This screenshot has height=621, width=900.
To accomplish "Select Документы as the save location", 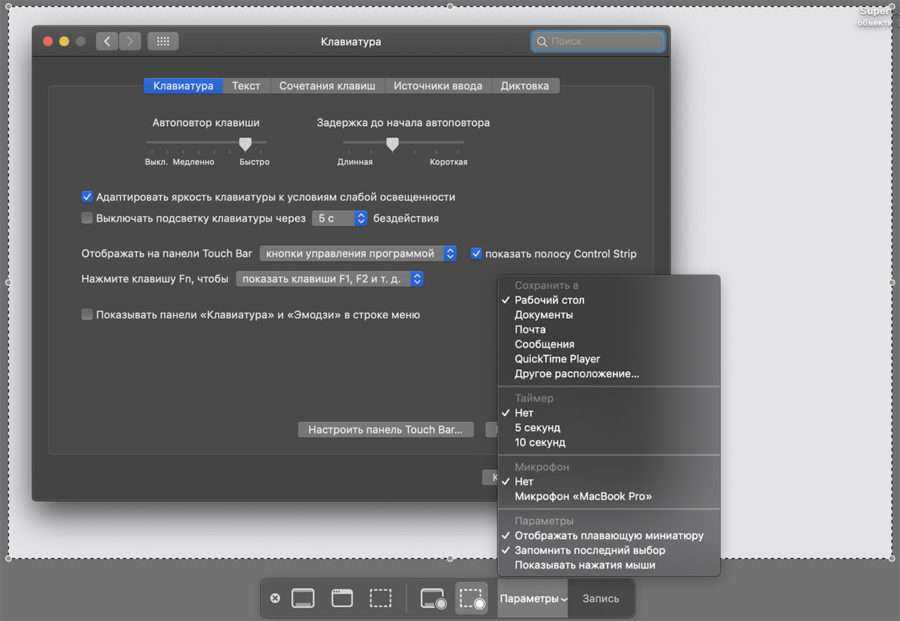I will [543, 315].
